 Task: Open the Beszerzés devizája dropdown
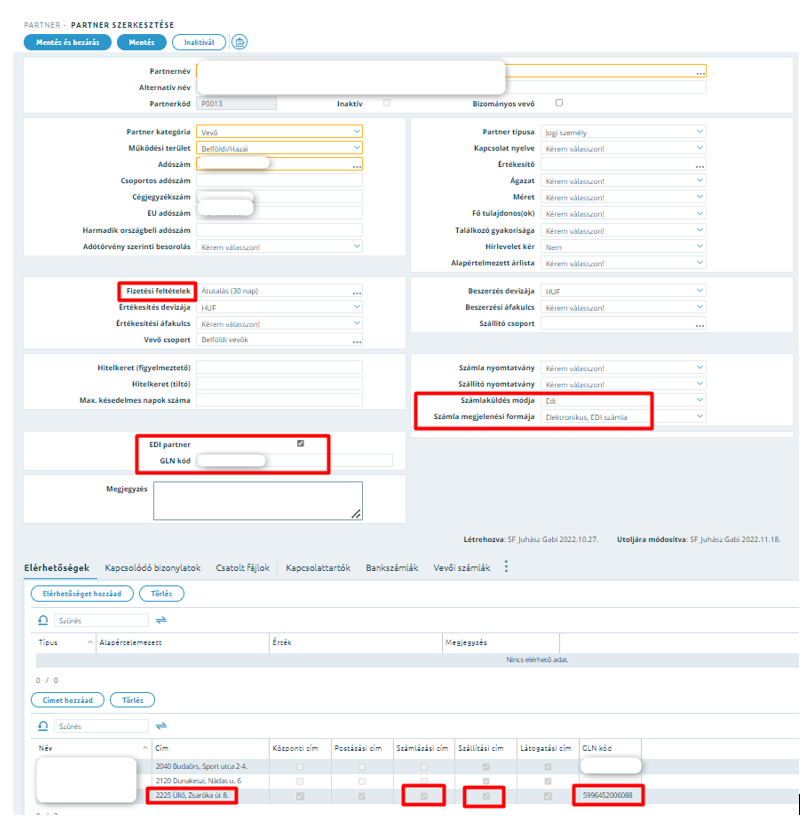(623, 291)
